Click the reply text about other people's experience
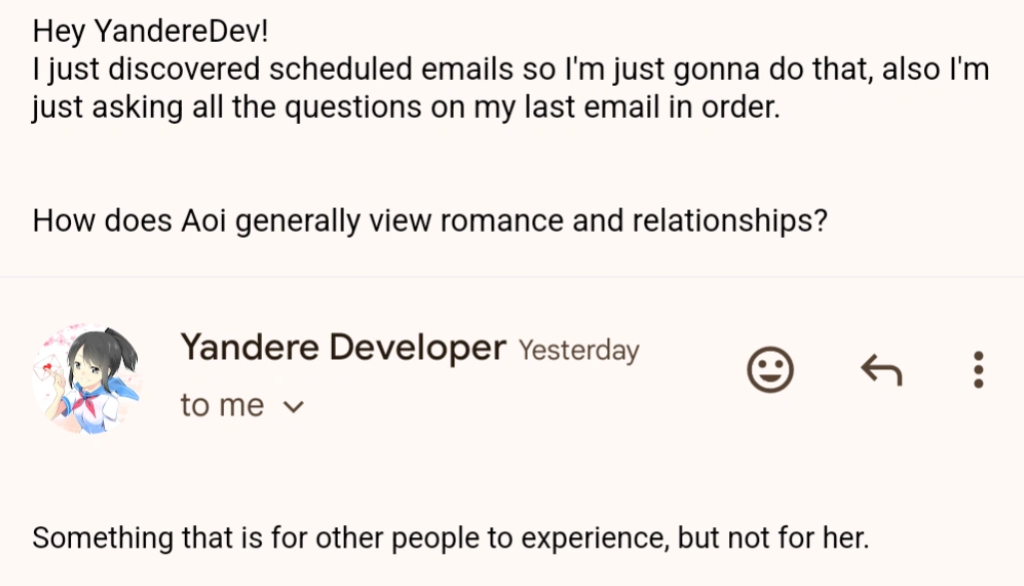The width and height of the screenshot is (1024, 586). [451, 538]
